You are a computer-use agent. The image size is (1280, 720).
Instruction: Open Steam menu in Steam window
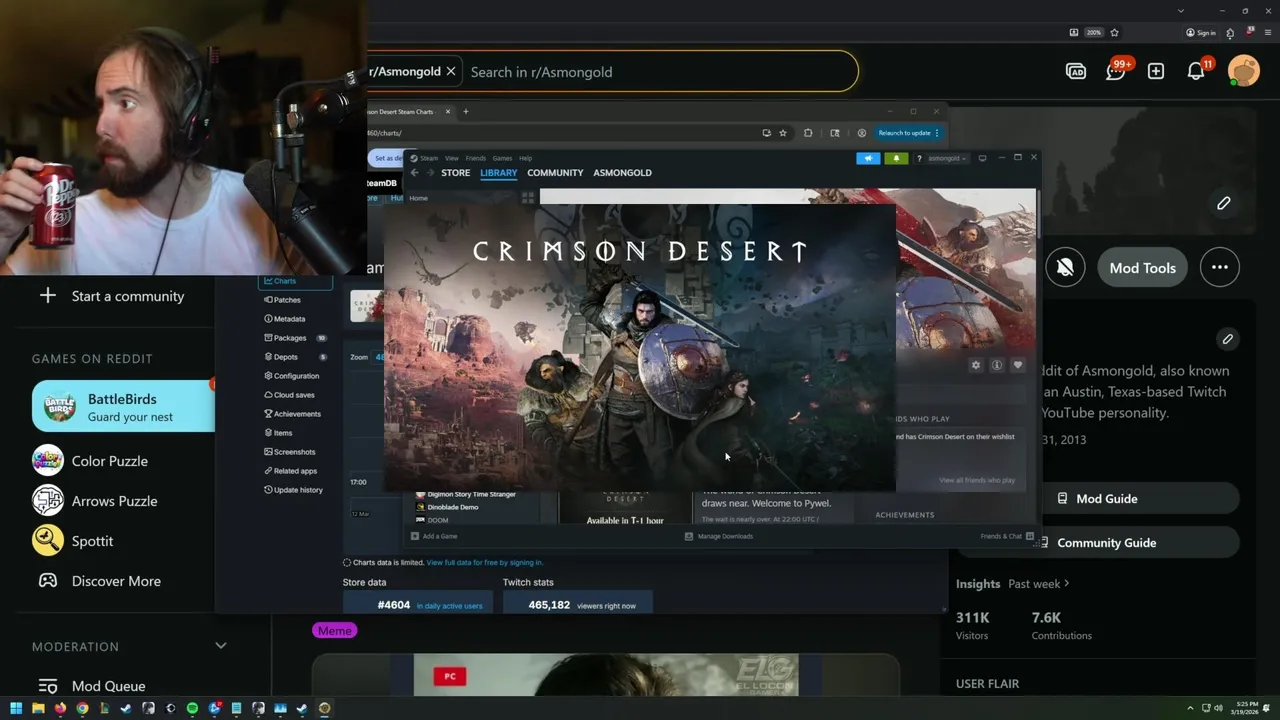pos(428,158)
